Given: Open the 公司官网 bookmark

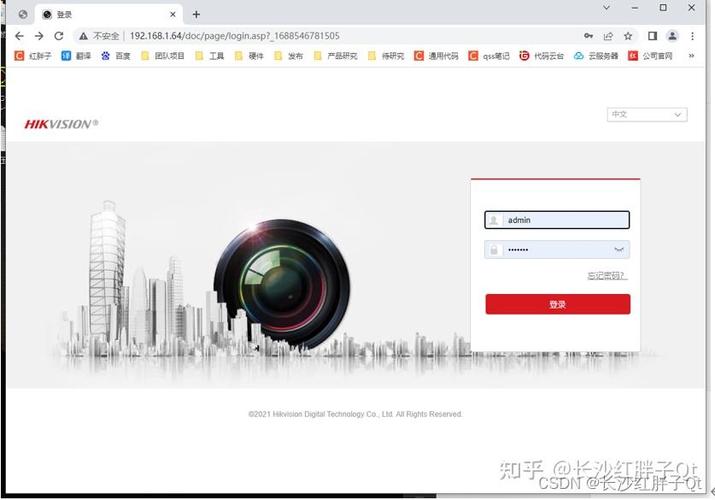Looking at the screenshot, I should [x=650, y=56].
